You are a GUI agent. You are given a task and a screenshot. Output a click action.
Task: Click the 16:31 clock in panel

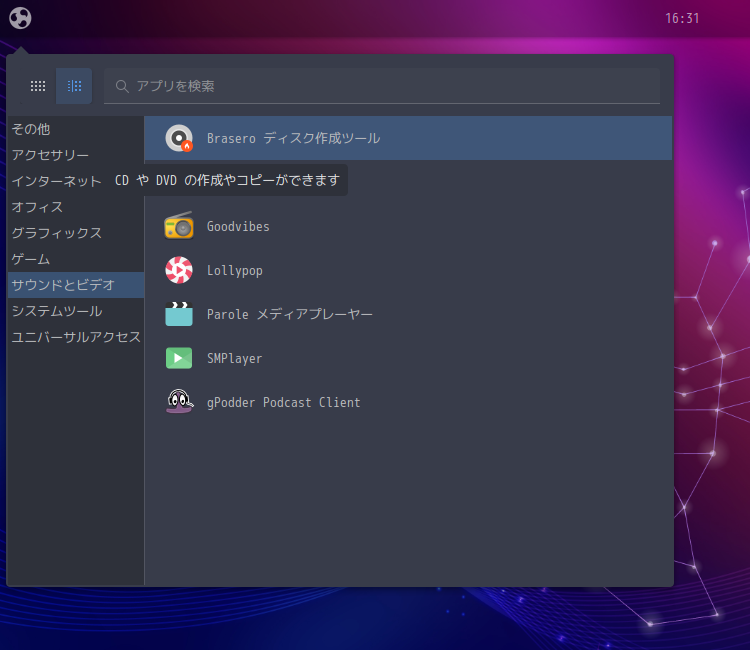pyautogui.click(x=682, y=18)
